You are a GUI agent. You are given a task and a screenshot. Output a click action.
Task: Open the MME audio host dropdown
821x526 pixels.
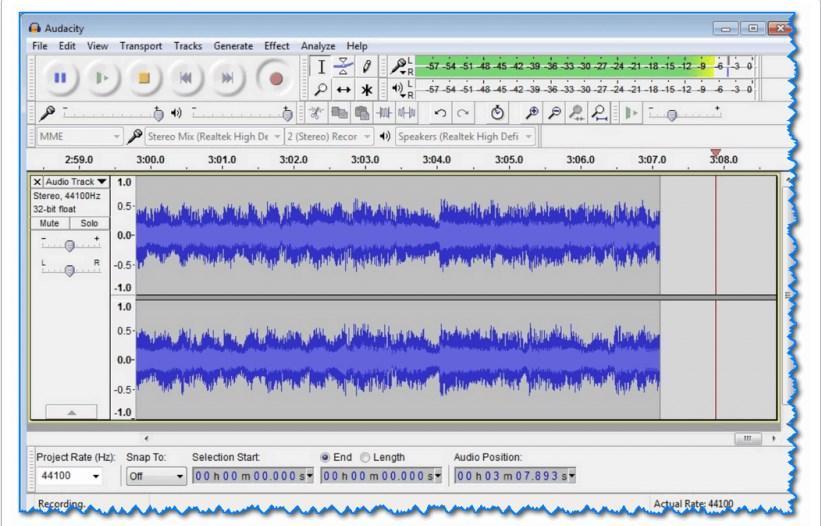79,137
